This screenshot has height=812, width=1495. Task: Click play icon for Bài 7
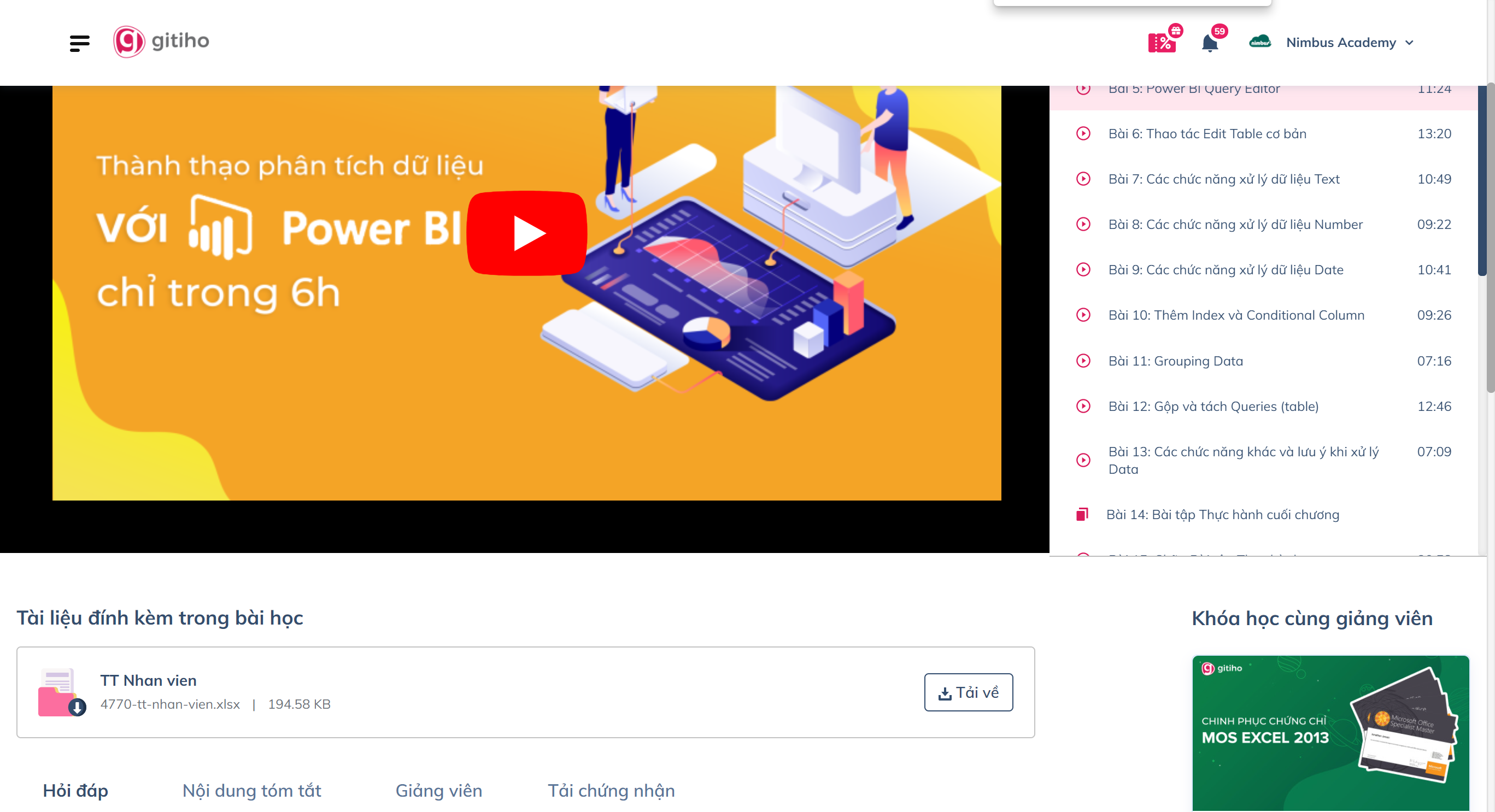tap(1083, 179)
